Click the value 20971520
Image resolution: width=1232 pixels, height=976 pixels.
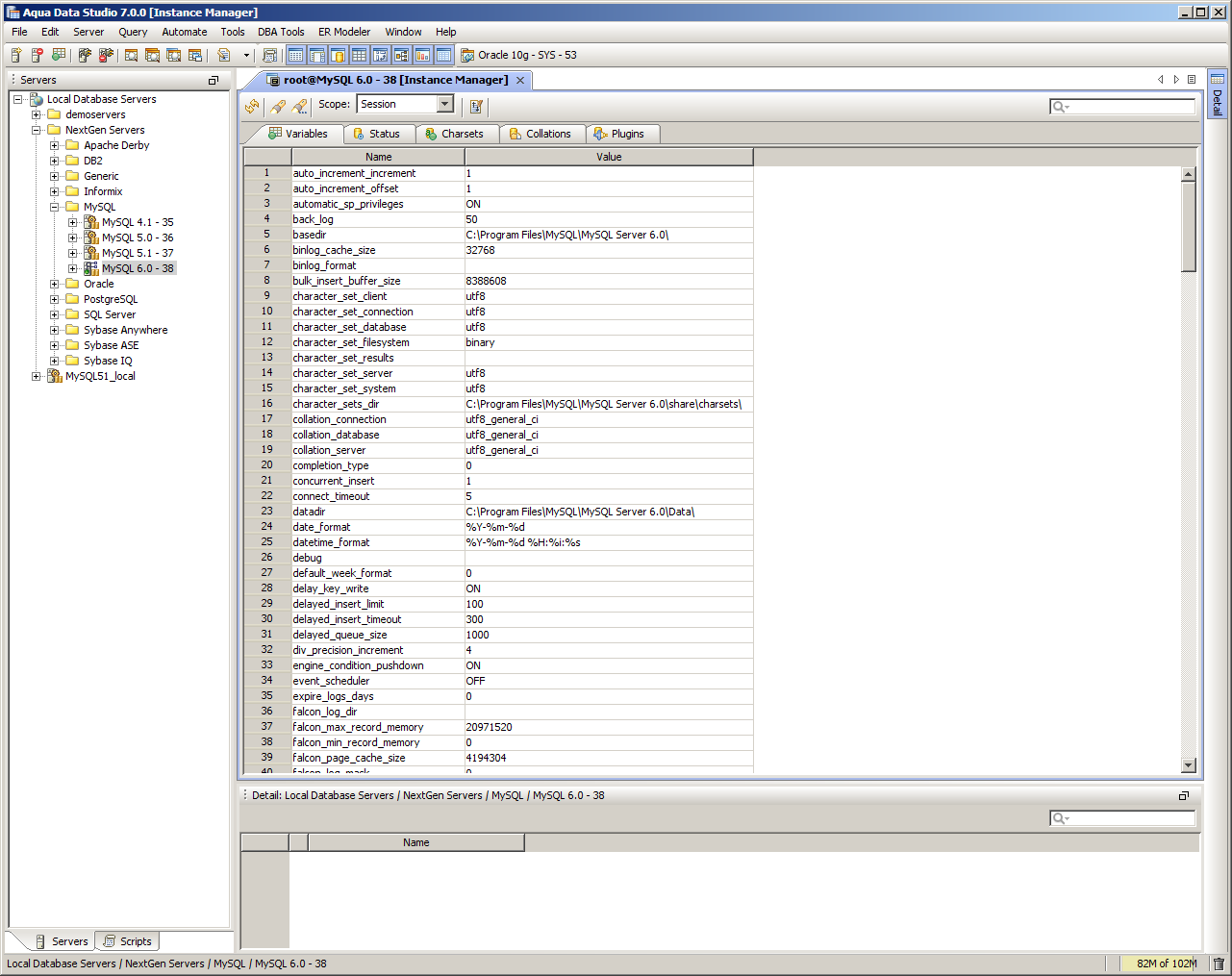coord(489,727)
